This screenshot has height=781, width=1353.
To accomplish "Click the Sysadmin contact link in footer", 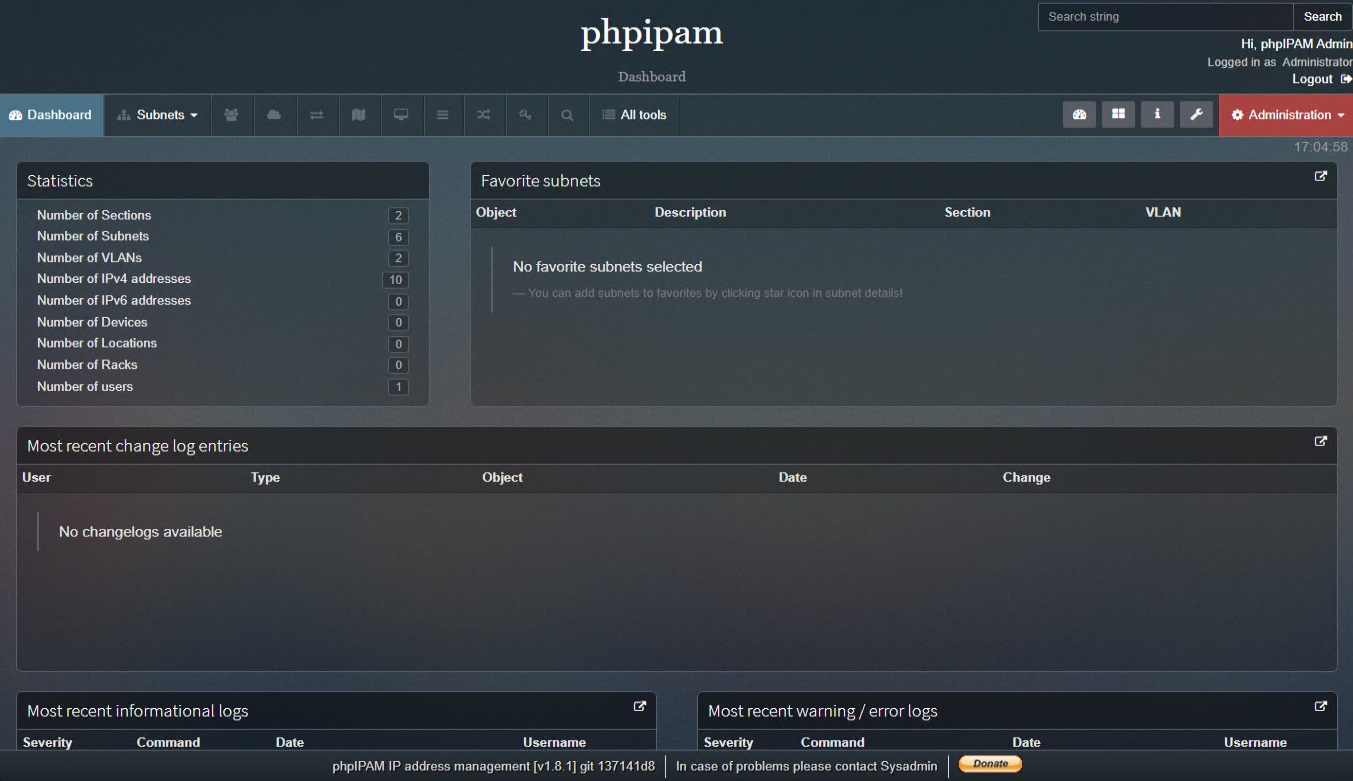I will (x=909, y=766).
